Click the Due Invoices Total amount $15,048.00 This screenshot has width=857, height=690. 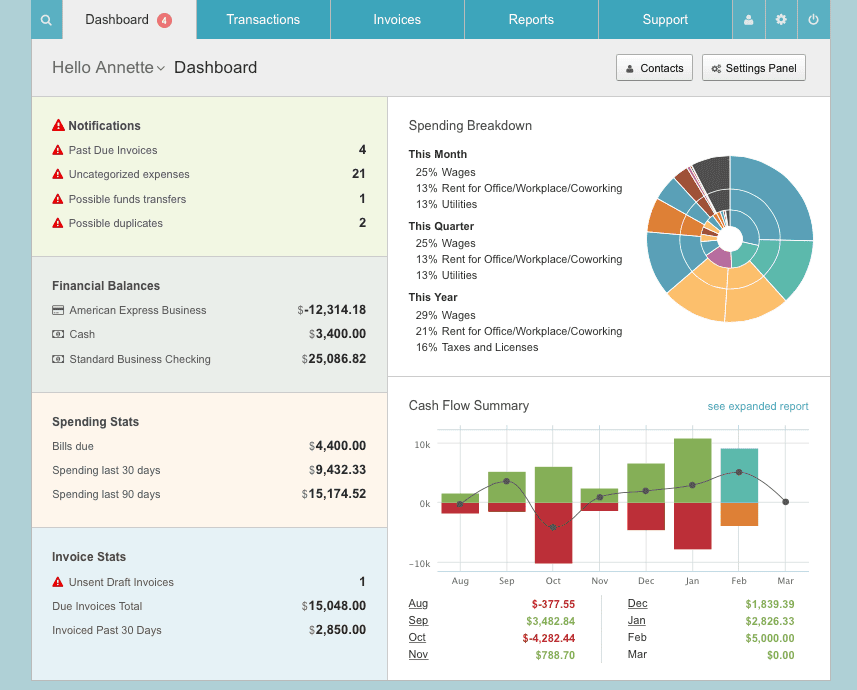(x=333, y=606)
